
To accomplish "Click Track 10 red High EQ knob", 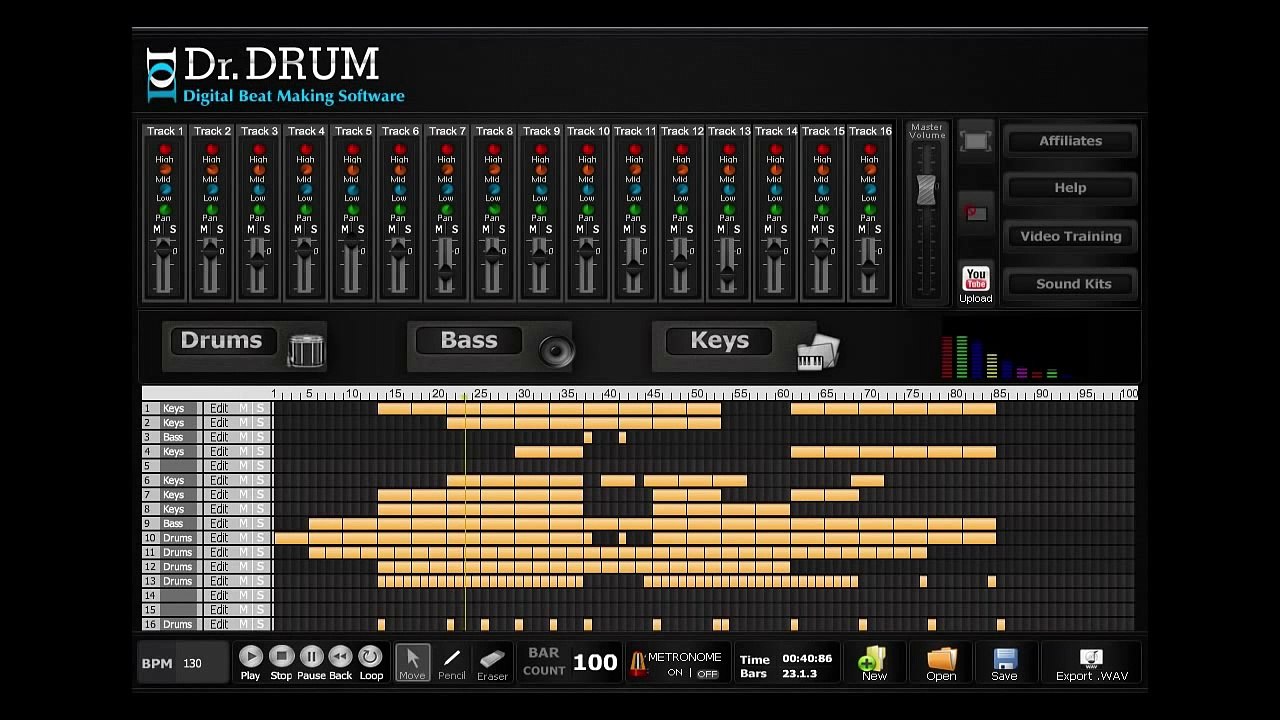I will pyautogui.click(x=587, y=150).
